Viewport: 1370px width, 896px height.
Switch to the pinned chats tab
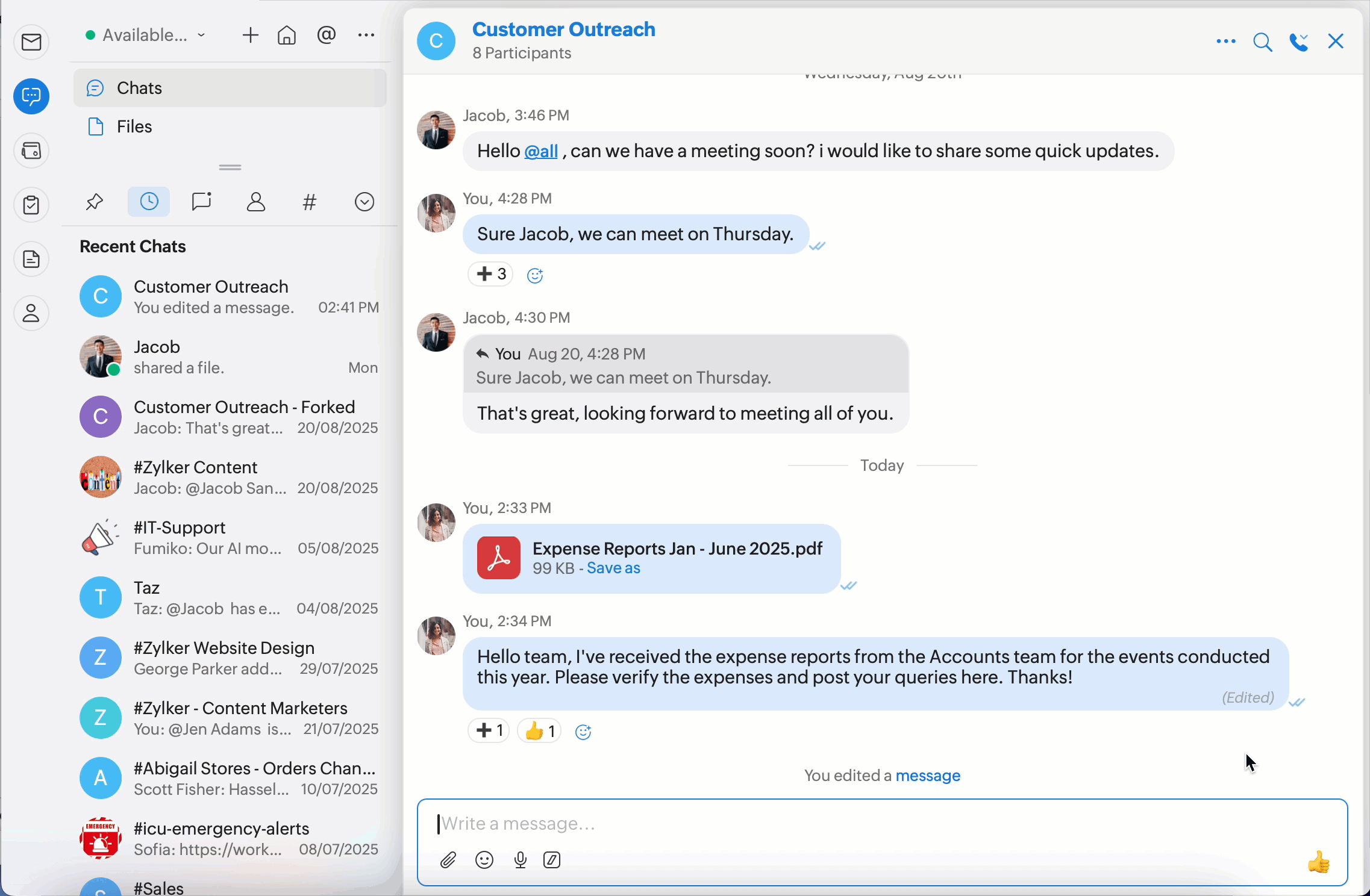click(95, 202)
